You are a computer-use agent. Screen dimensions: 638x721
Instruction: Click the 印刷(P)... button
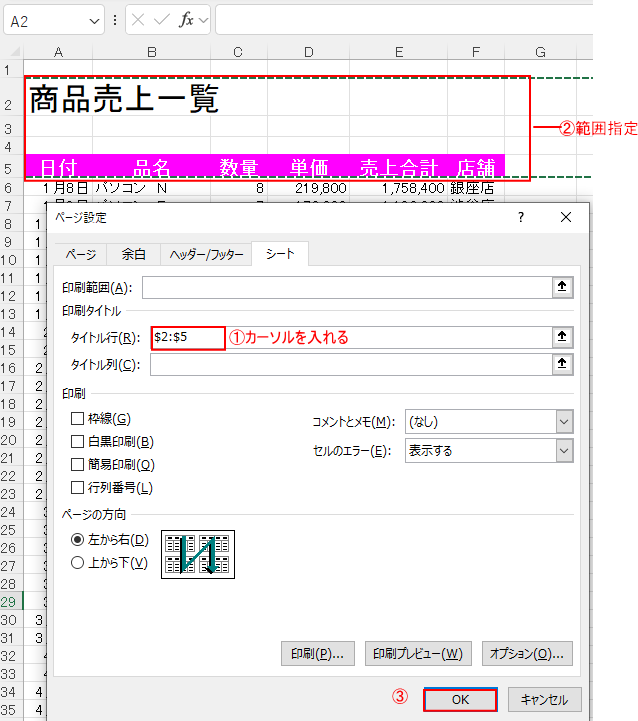pyautogui.click(x=318, y=654)
